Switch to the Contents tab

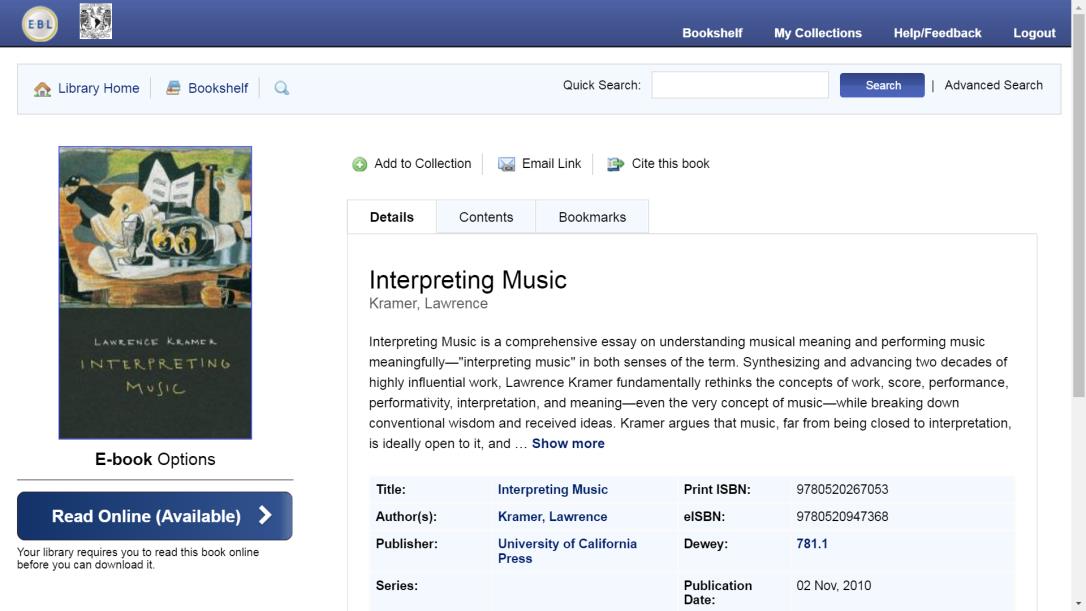coord(486,217)
